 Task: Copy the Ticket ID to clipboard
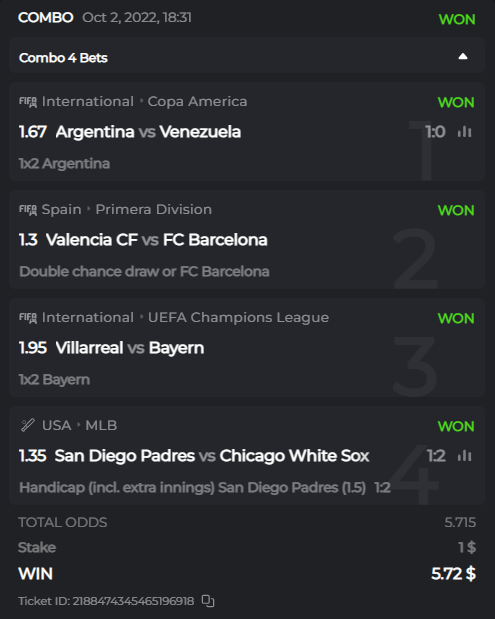tap(208, 601)
